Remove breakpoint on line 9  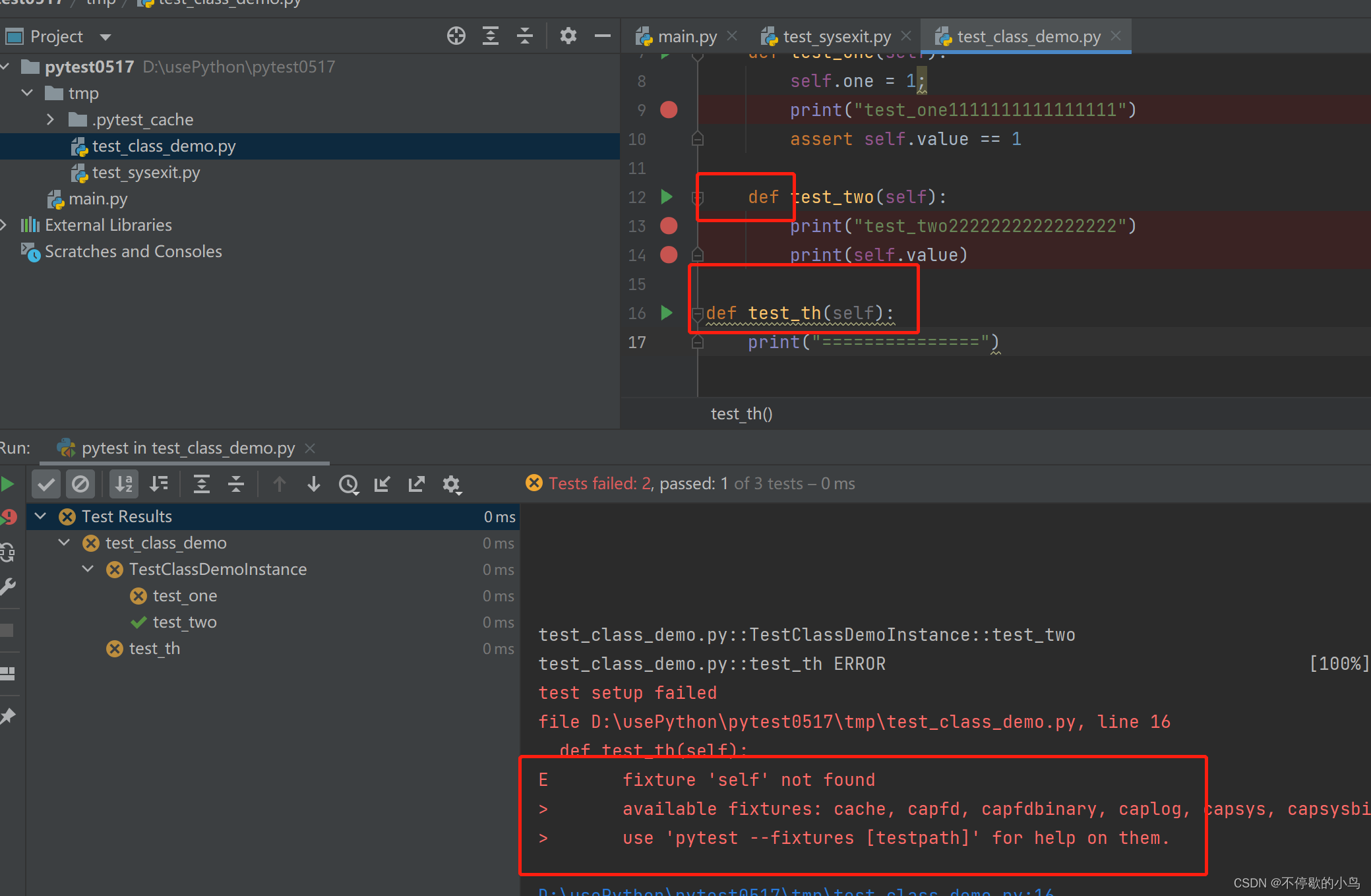669,109
